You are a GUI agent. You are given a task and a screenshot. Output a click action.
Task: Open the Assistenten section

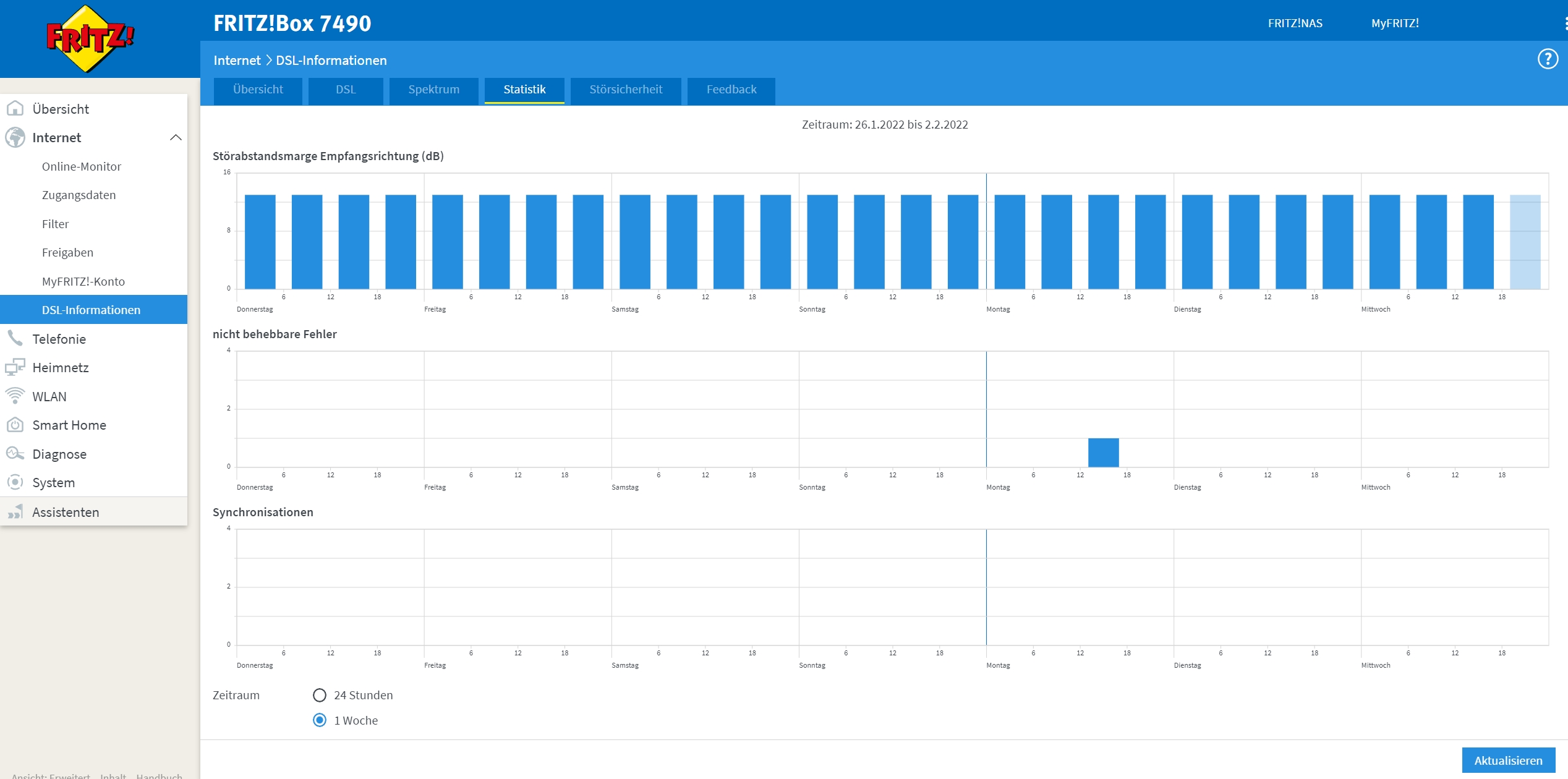(x=65, y=512)
